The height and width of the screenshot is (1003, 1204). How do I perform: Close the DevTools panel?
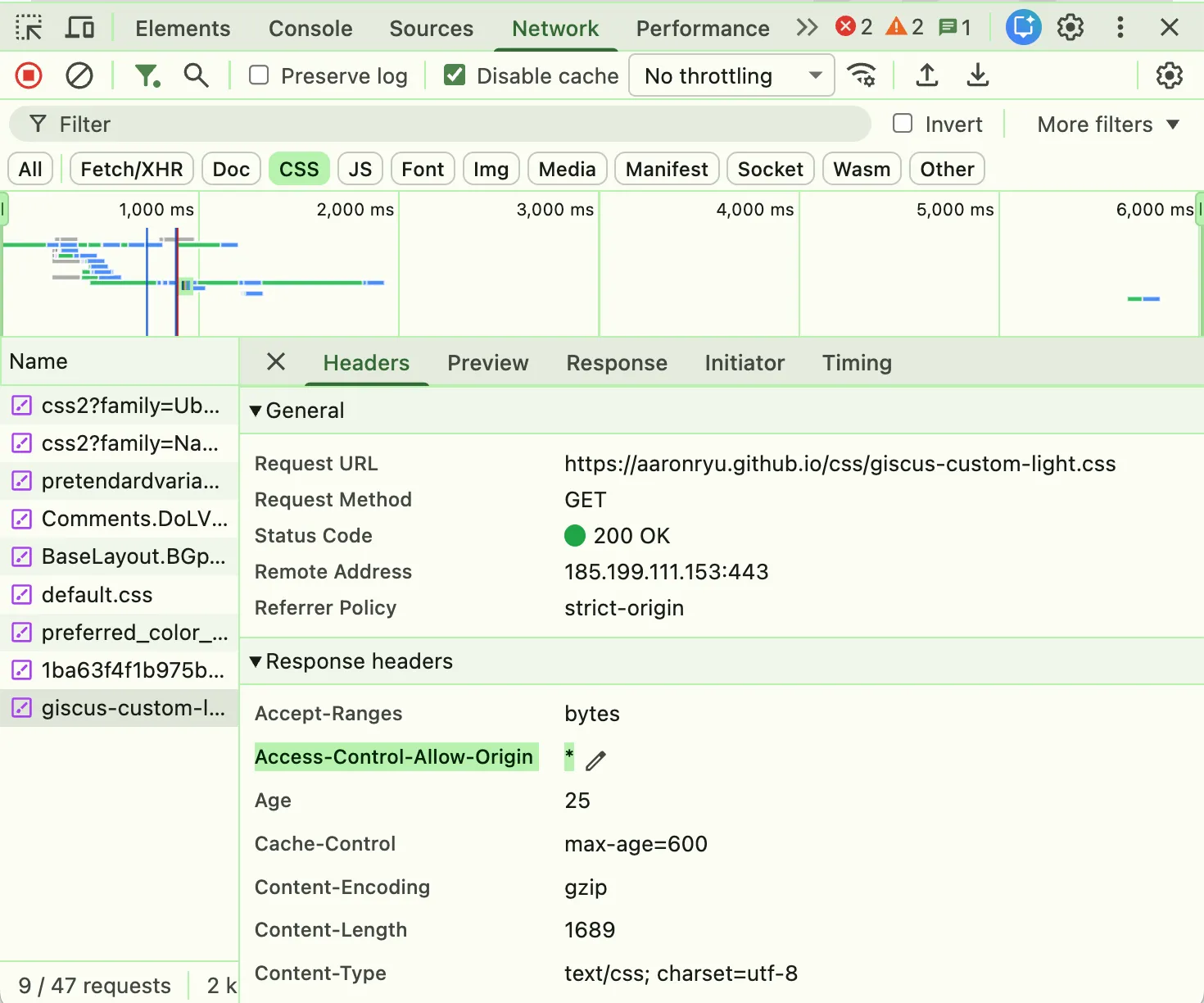[1170, 28]
